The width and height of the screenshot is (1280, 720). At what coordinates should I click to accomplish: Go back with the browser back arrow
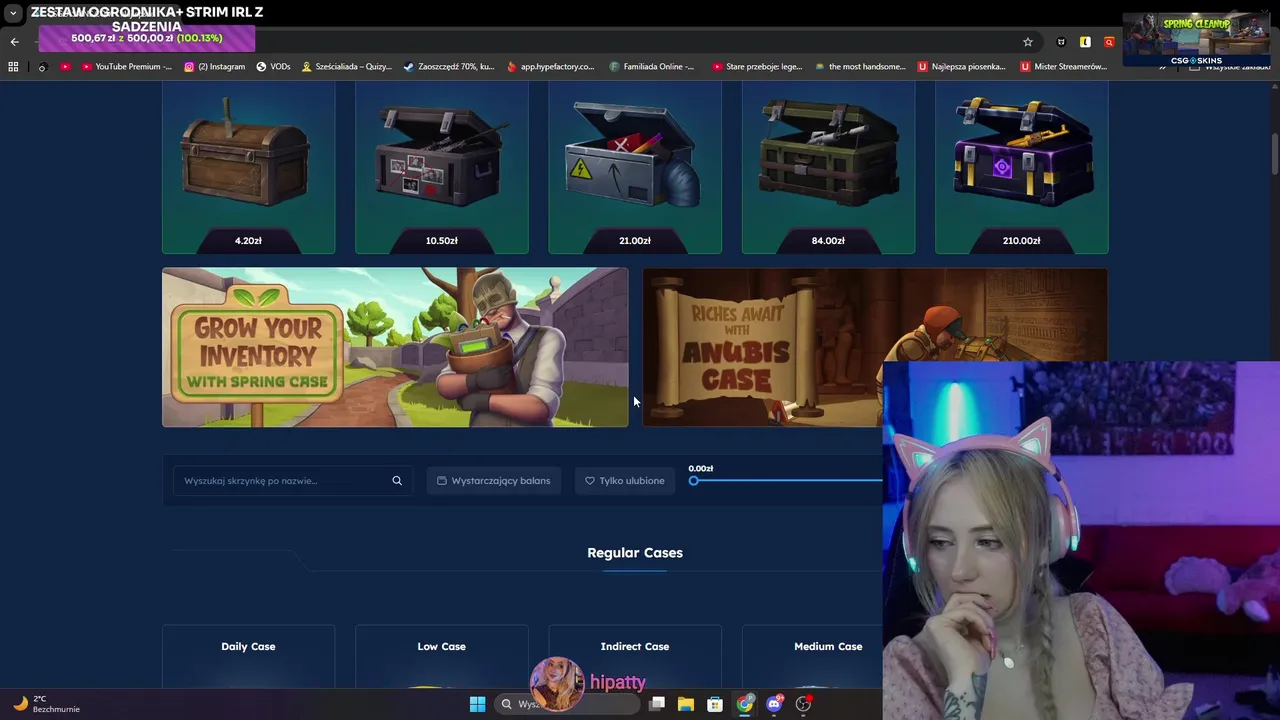[x=14, y=42]
